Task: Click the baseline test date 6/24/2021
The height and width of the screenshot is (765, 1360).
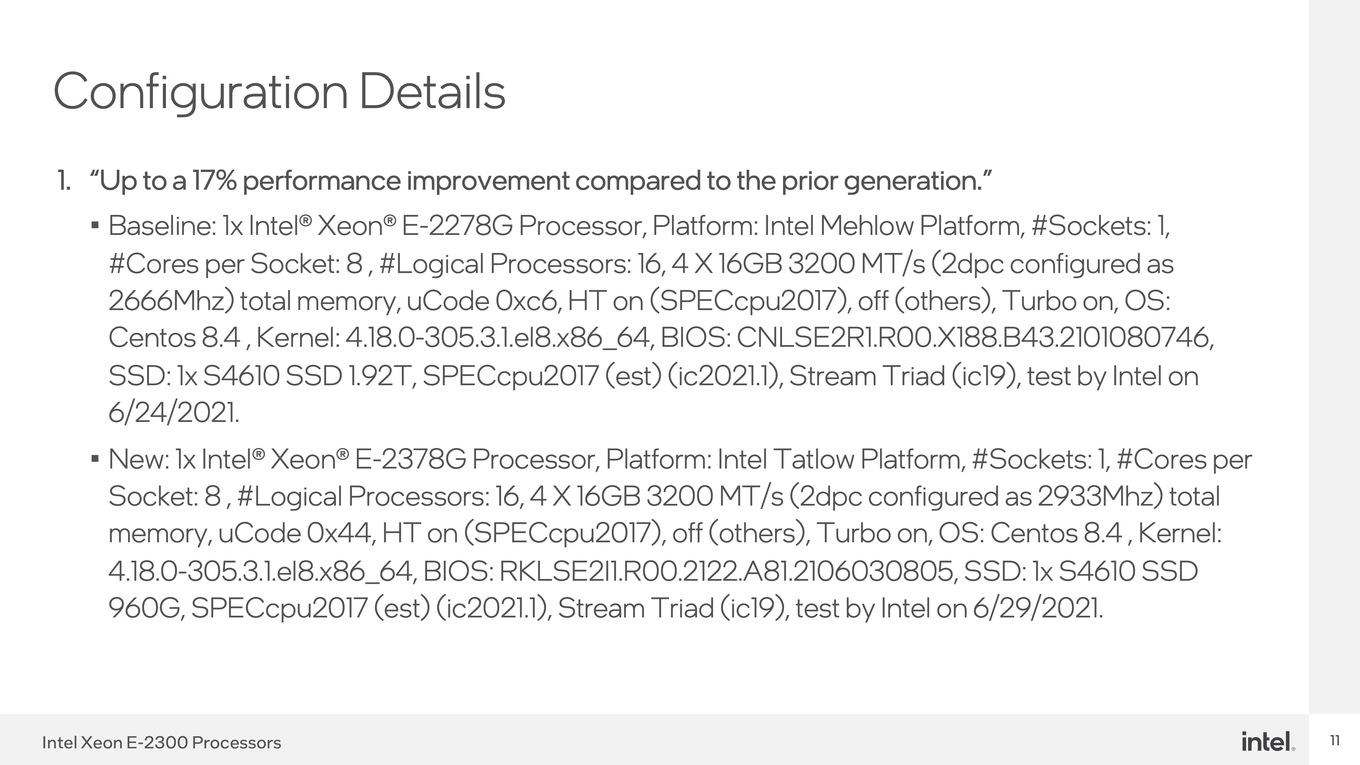Action: pyautogui.click(x=173, y=412)
